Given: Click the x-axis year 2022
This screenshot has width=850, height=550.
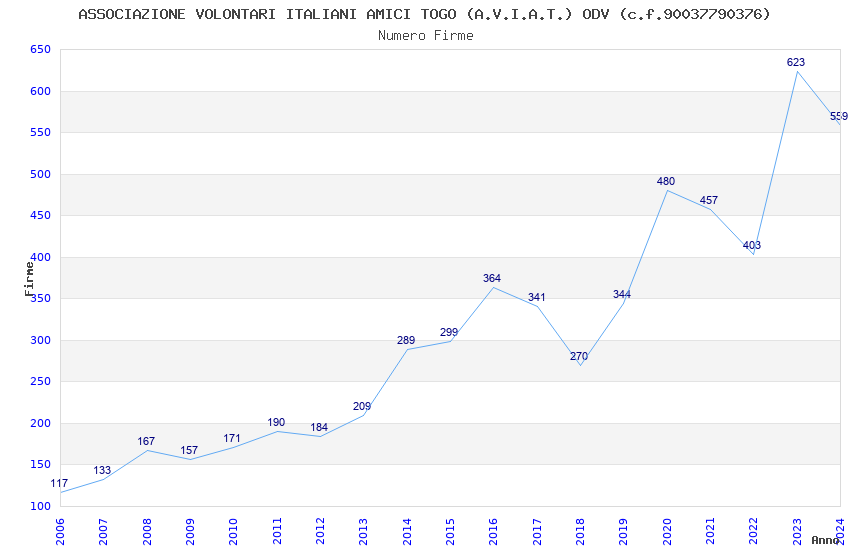Looking at the screenshot, I should point(754,531).
